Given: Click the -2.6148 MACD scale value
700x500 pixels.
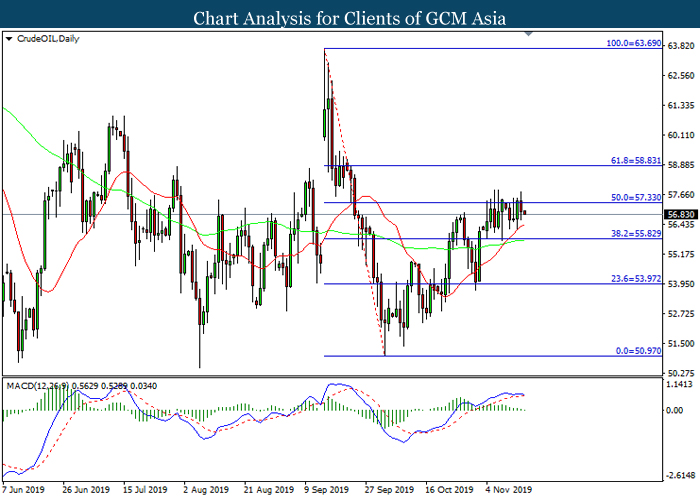Looking at the screenshot, I should pos(680,475).
